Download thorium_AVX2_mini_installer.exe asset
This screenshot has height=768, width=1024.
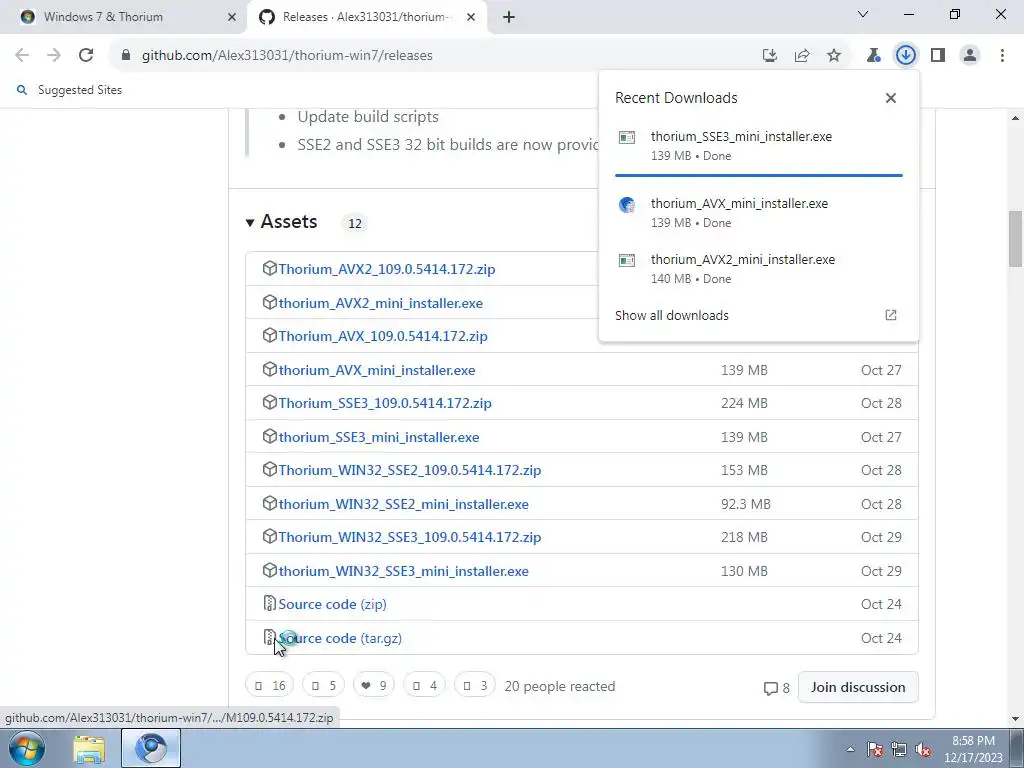[381, 303]
